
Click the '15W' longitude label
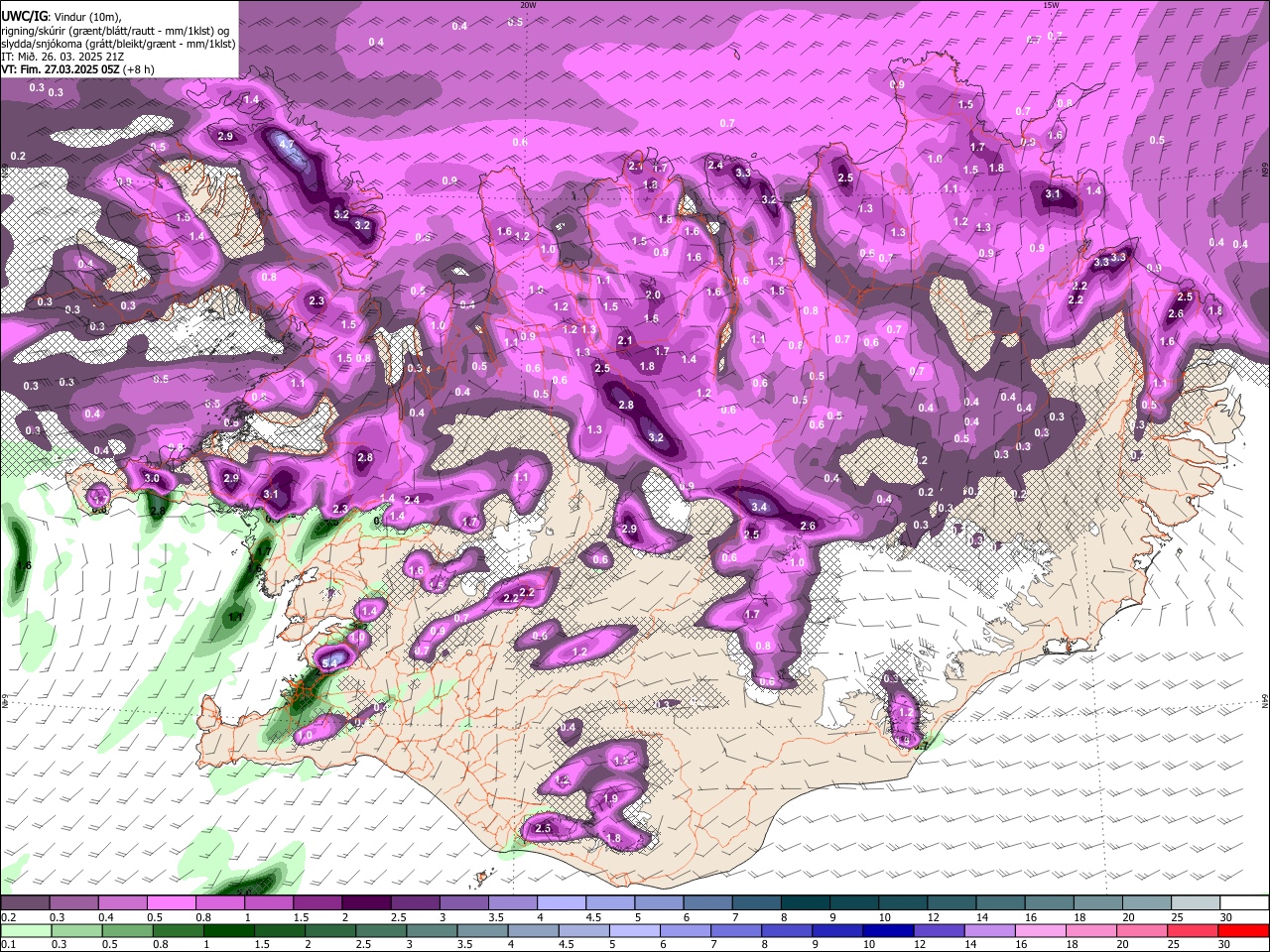pos(1050,5)
